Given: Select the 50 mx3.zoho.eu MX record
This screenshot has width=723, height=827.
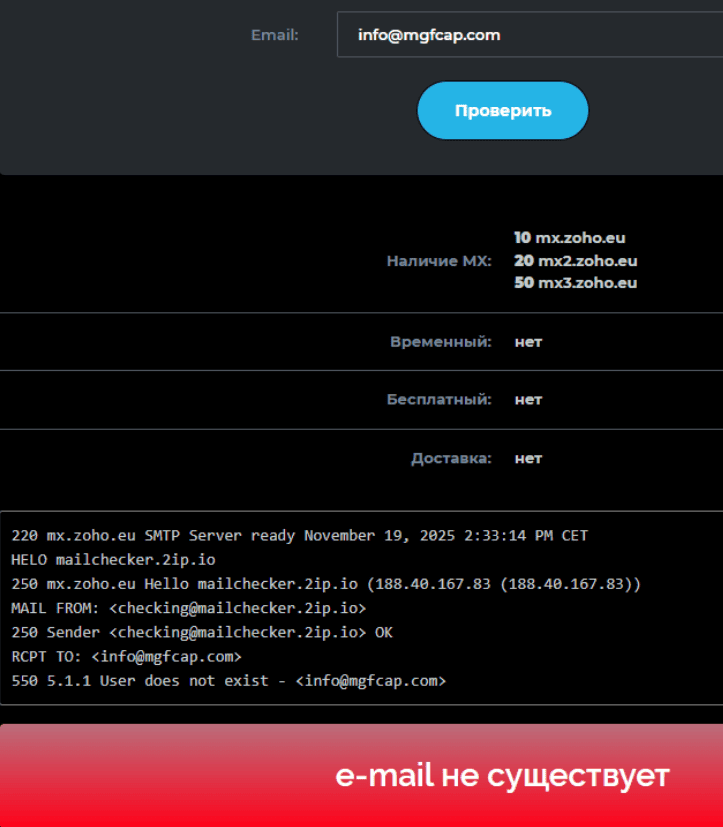Looking at the screenshot, I should (x=575, y=283).
